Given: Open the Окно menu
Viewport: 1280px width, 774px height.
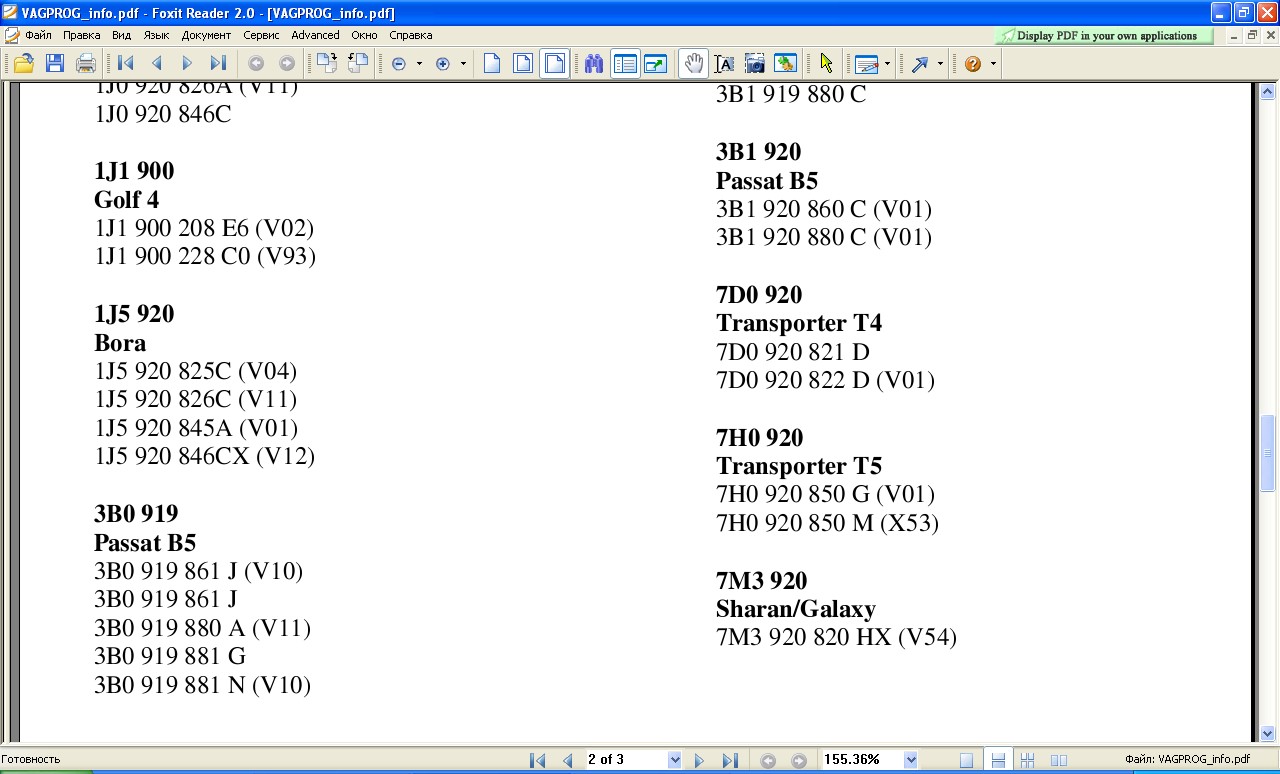Looking at the screenshot, I should (365, 35).
